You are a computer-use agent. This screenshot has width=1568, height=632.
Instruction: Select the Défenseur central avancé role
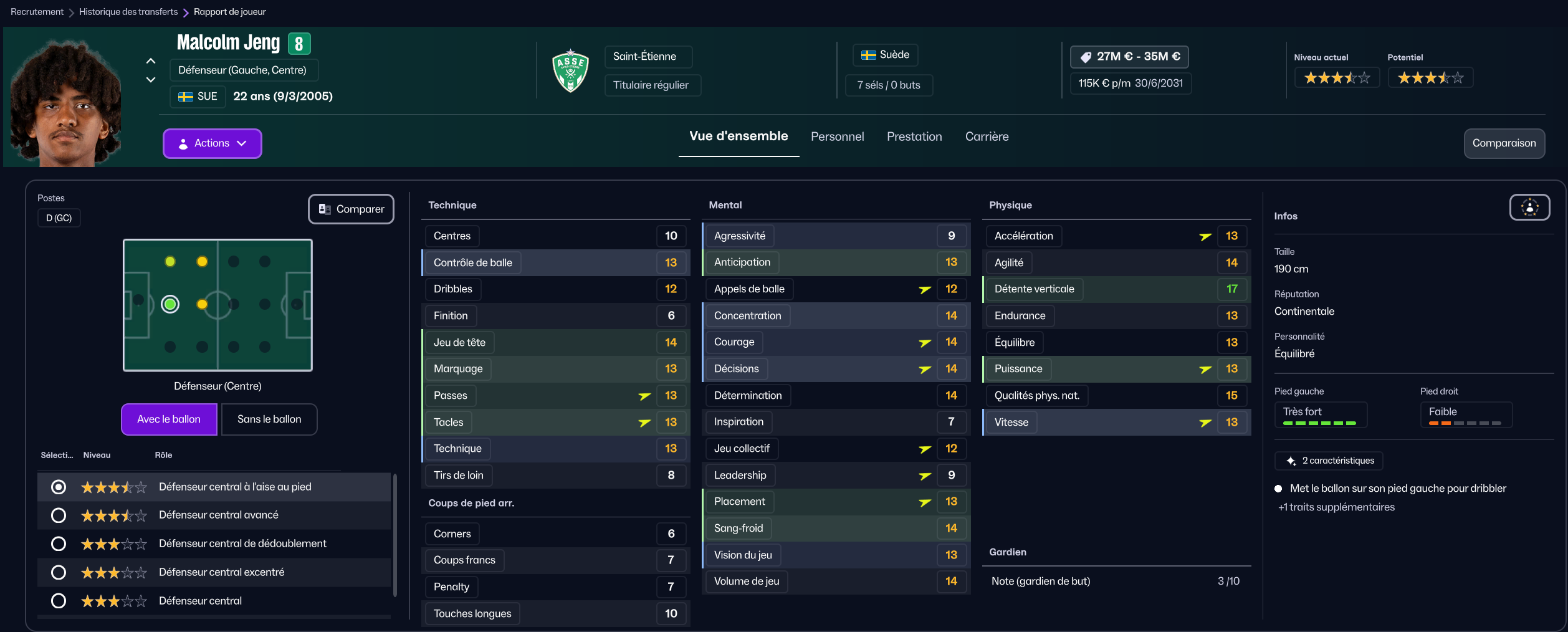point(59,515)
